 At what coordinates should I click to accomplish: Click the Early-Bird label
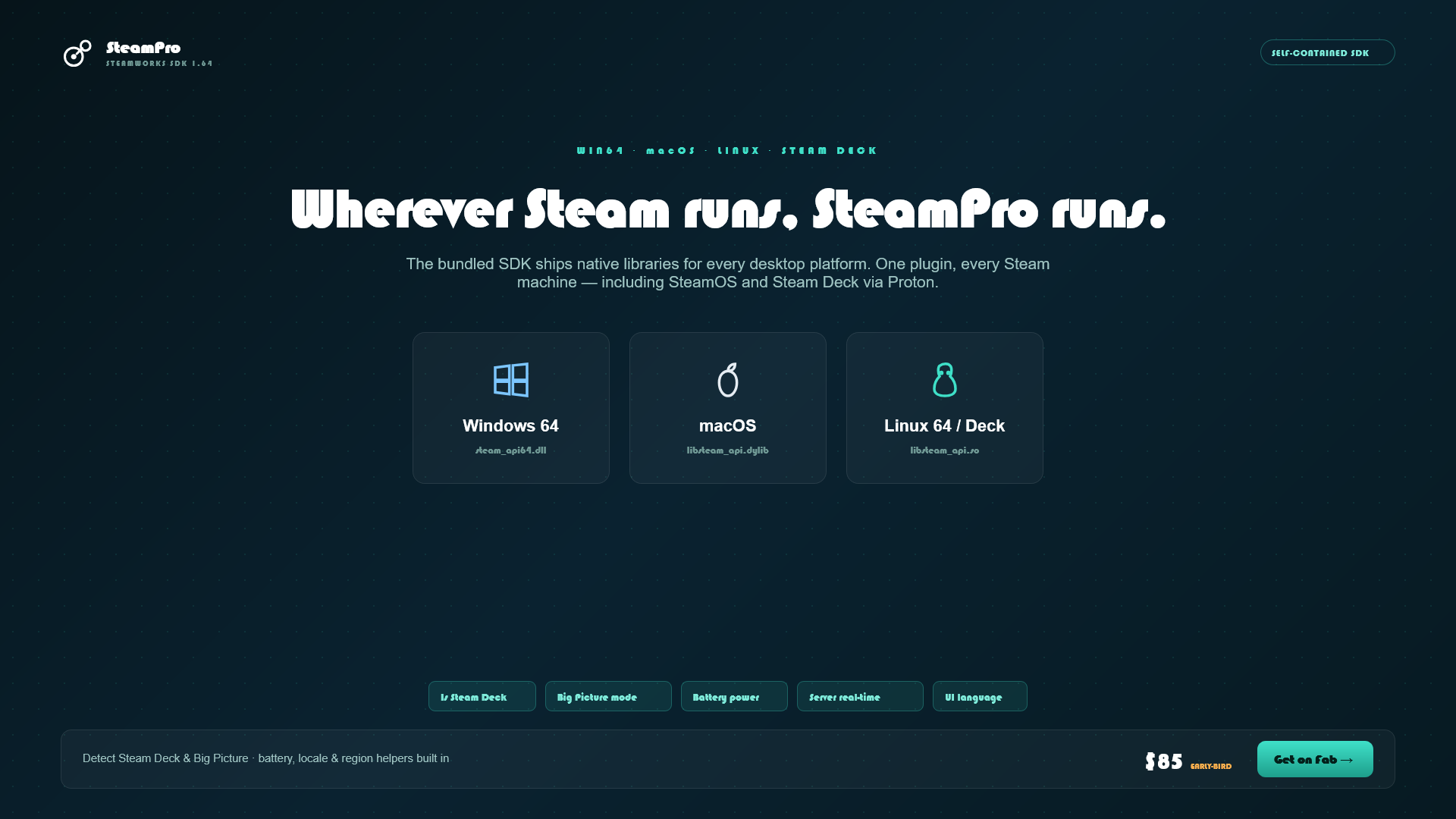click(x=1211, y=767)
